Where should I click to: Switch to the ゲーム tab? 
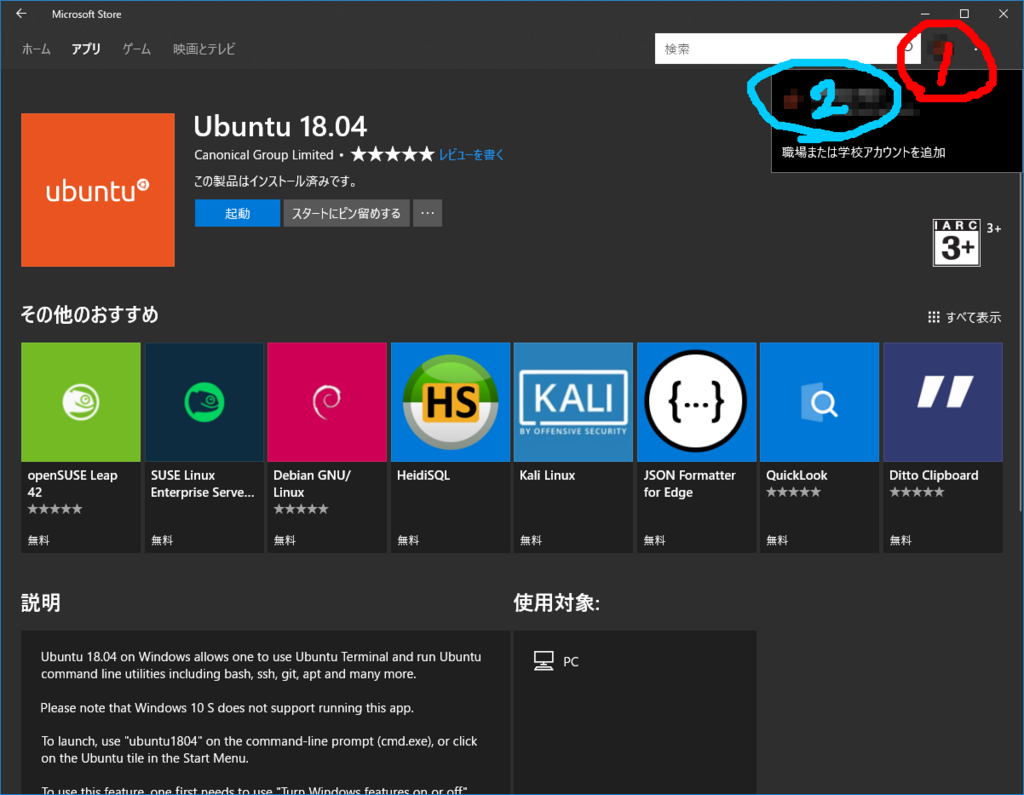click(x=136, y=49)
